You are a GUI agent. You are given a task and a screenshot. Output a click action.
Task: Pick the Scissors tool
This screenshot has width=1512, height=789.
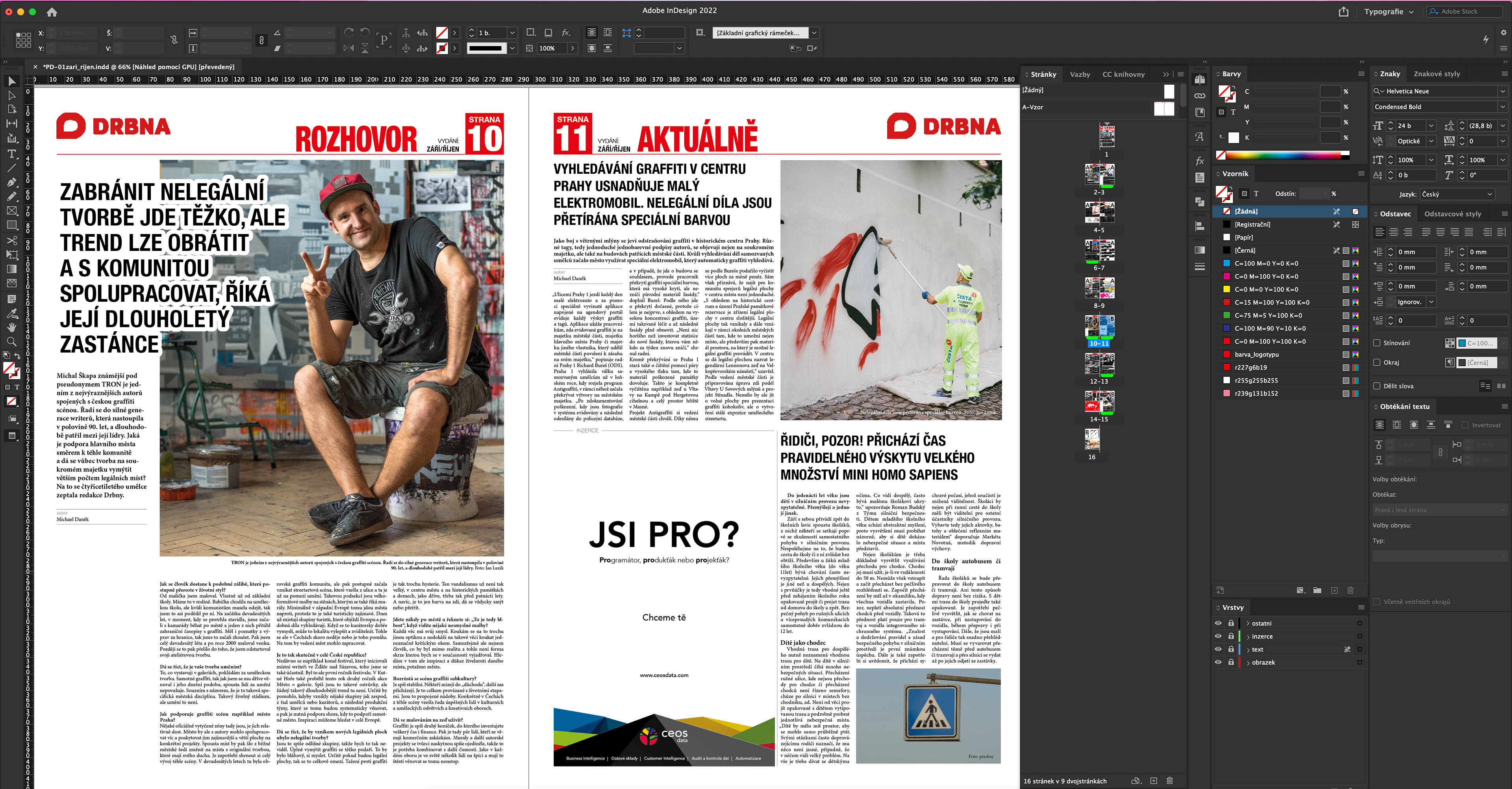click(12, 240)
